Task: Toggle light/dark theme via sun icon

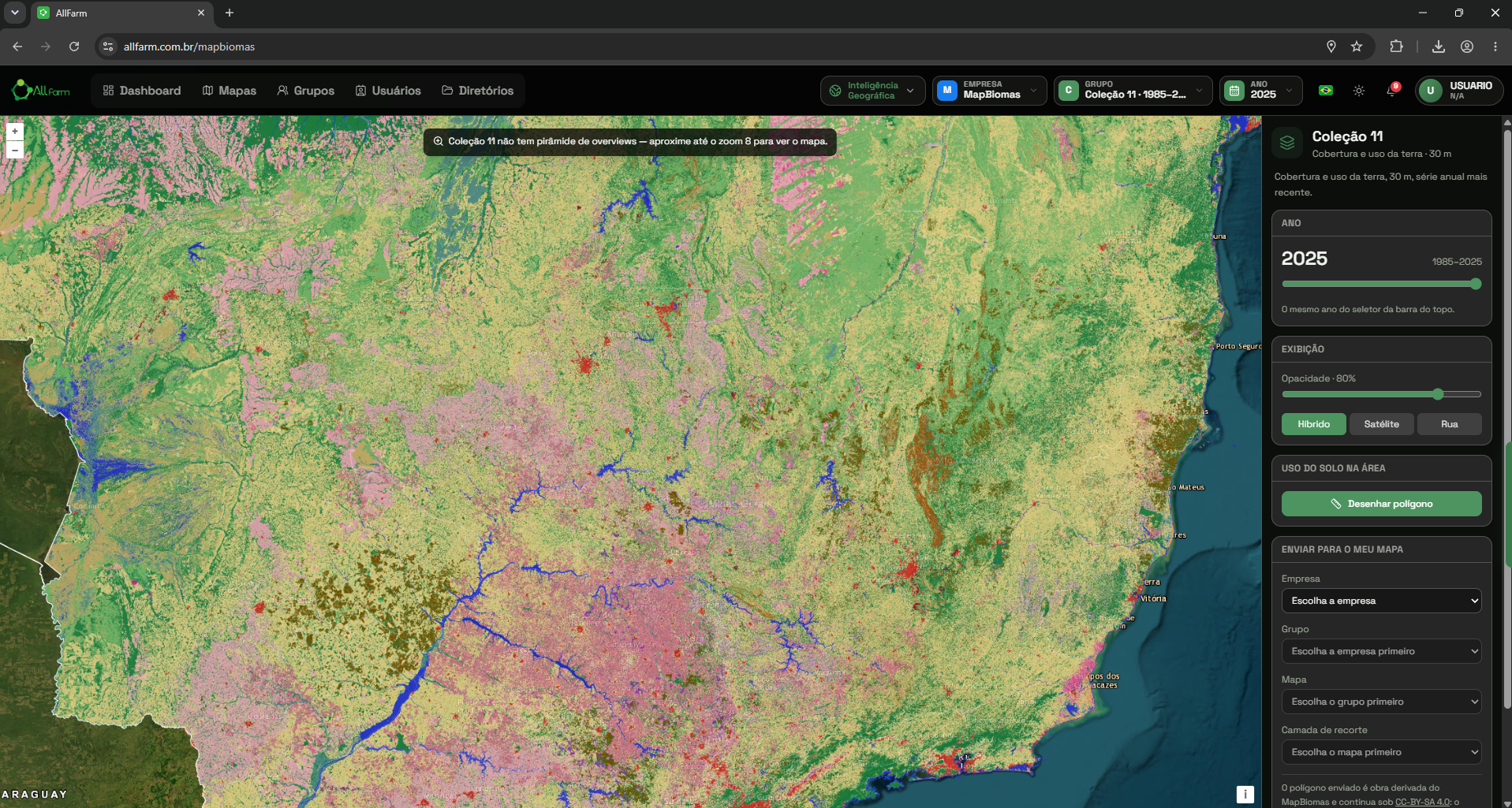Action: tap(1359, 91)
